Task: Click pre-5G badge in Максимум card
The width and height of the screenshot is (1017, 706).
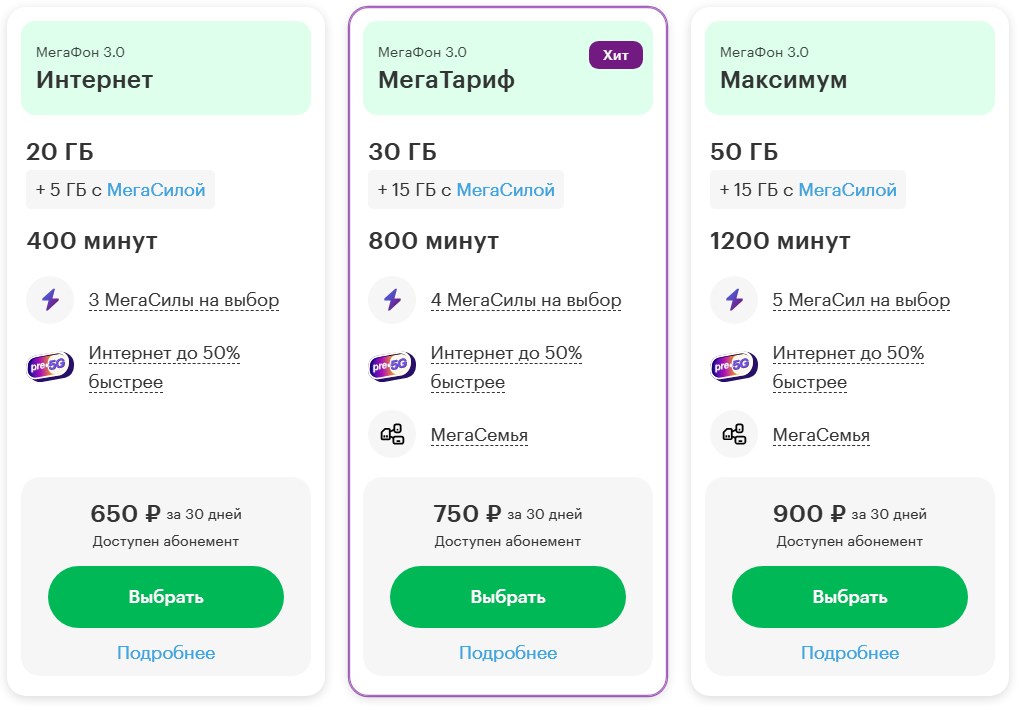Action: click(x=734, y=366)
